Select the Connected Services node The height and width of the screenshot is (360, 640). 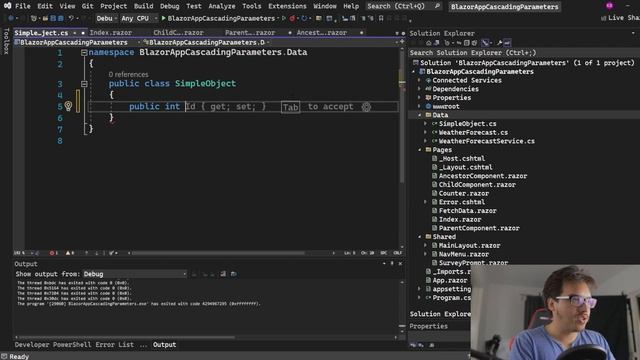coord(467,80)
